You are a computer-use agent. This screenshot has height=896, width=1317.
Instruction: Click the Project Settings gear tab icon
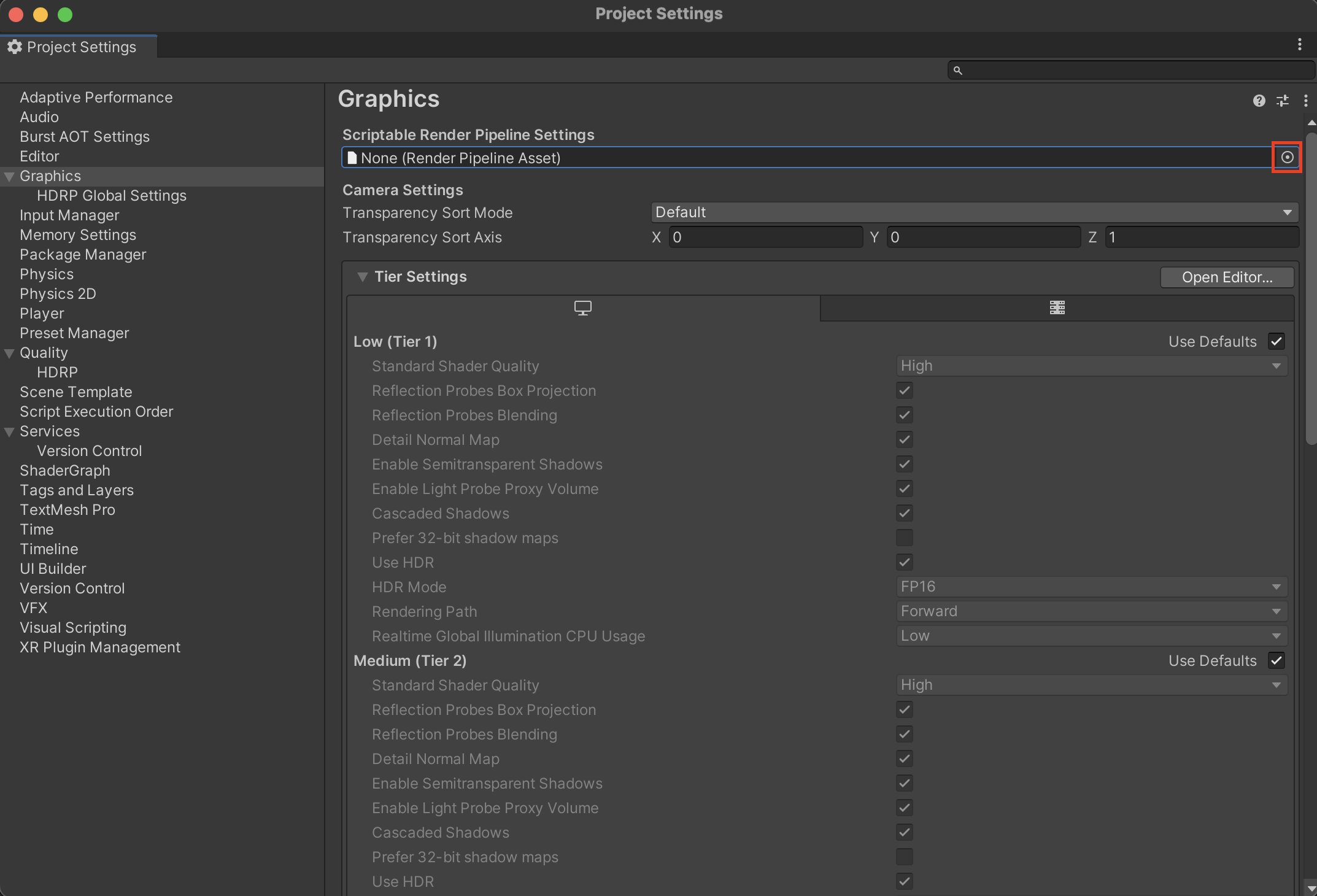[15, 47]
